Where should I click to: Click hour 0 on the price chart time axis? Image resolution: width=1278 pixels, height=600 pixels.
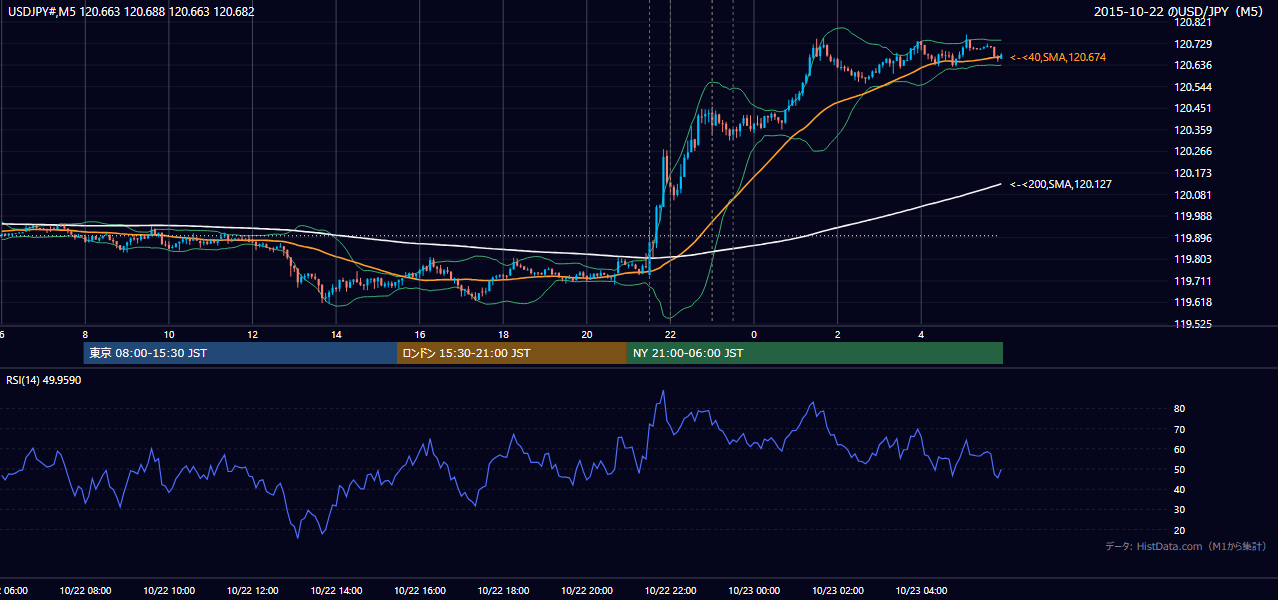[x=754, y=334]
